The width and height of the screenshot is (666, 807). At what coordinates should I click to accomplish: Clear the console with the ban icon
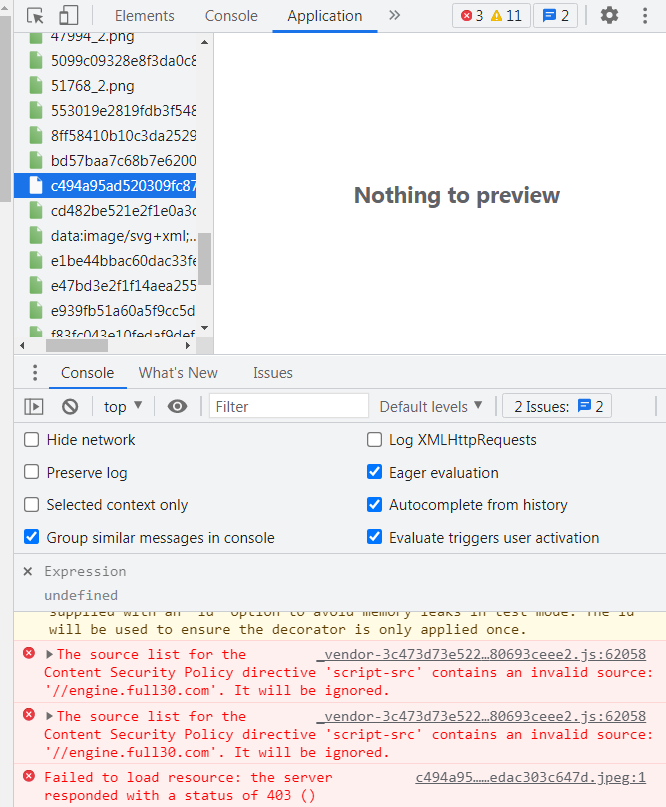coord(70,407)
